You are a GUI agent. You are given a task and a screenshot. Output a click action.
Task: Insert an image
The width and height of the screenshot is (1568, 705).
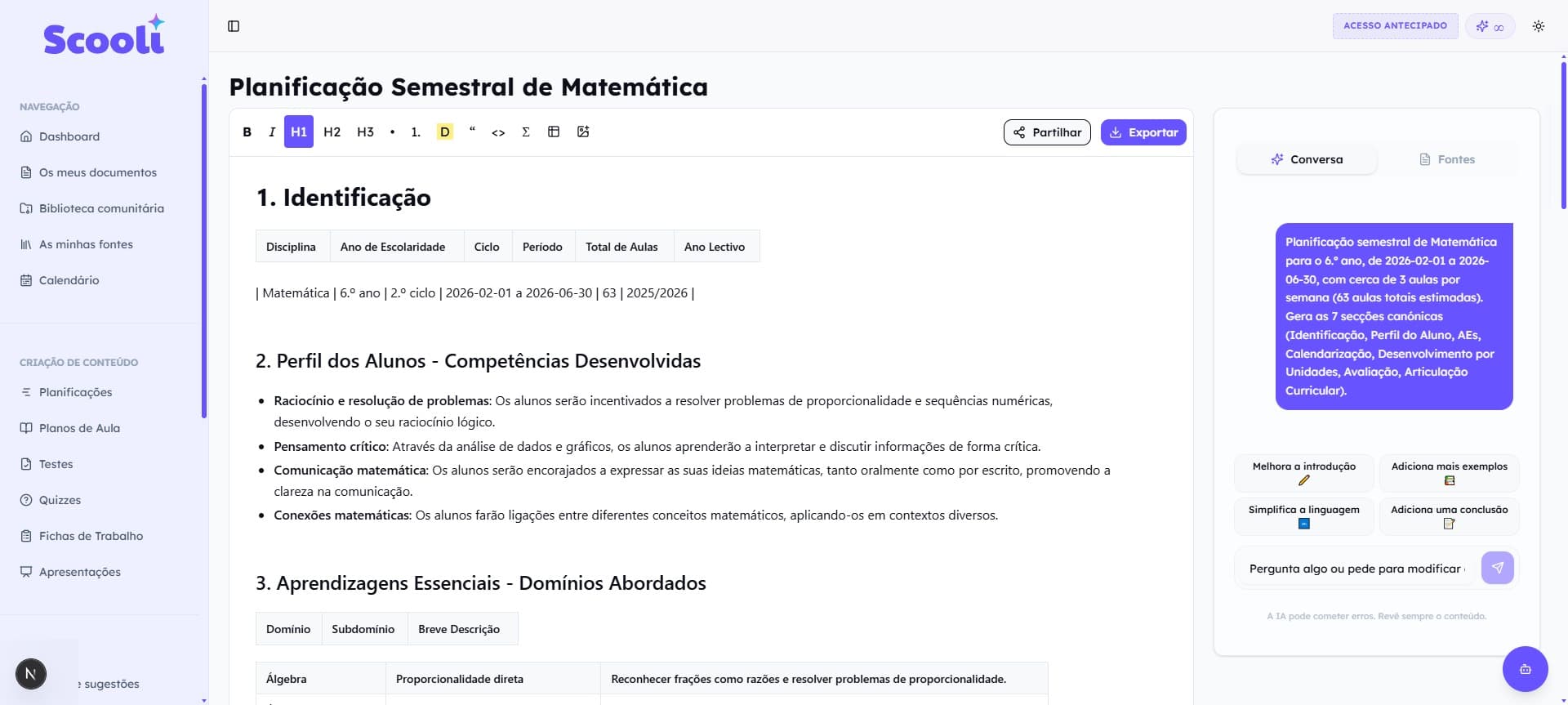[x=583, y=132]
